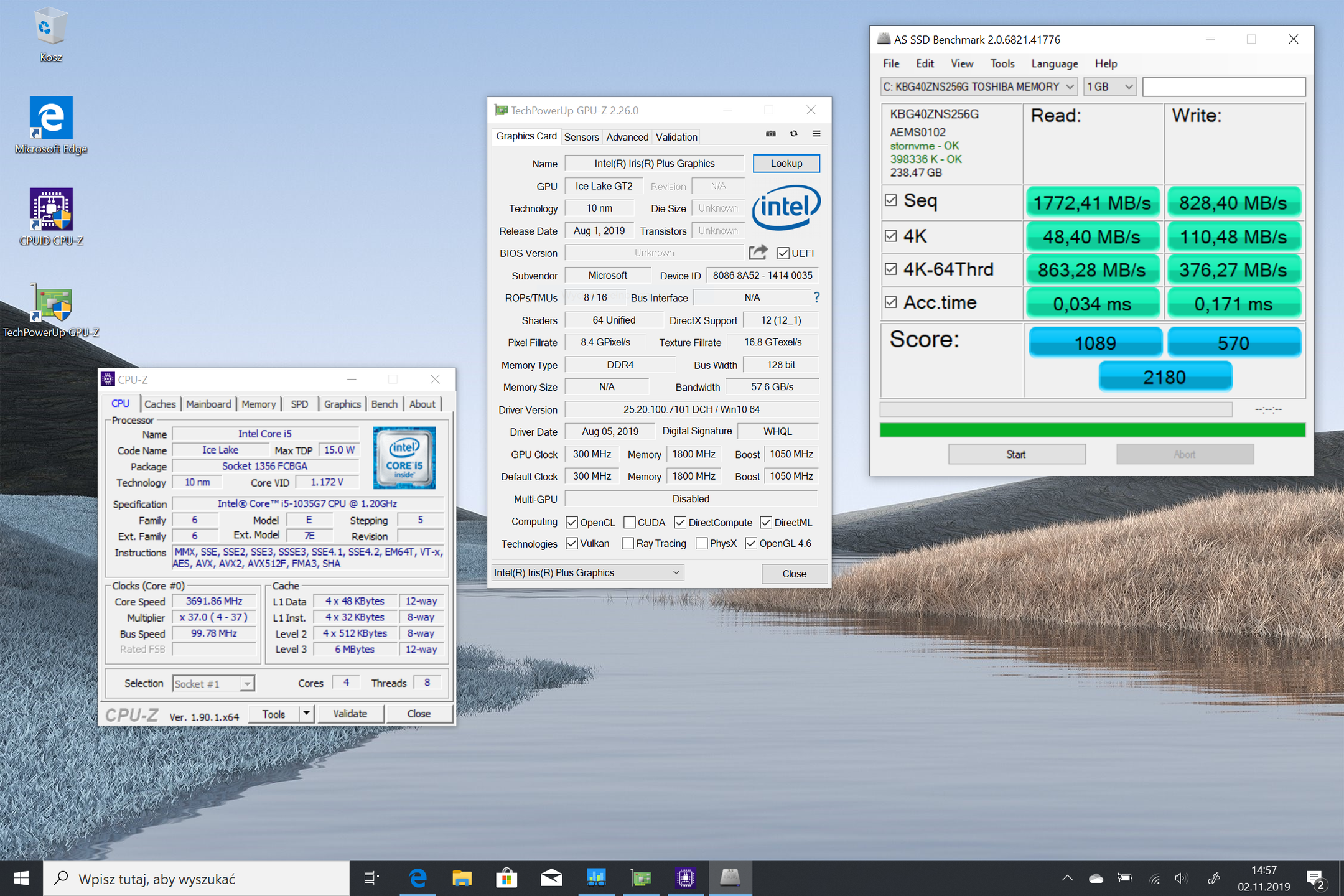Open GPU-Z hamburger menu icon
Screen dimensions: 1344x896
(816, 134)
